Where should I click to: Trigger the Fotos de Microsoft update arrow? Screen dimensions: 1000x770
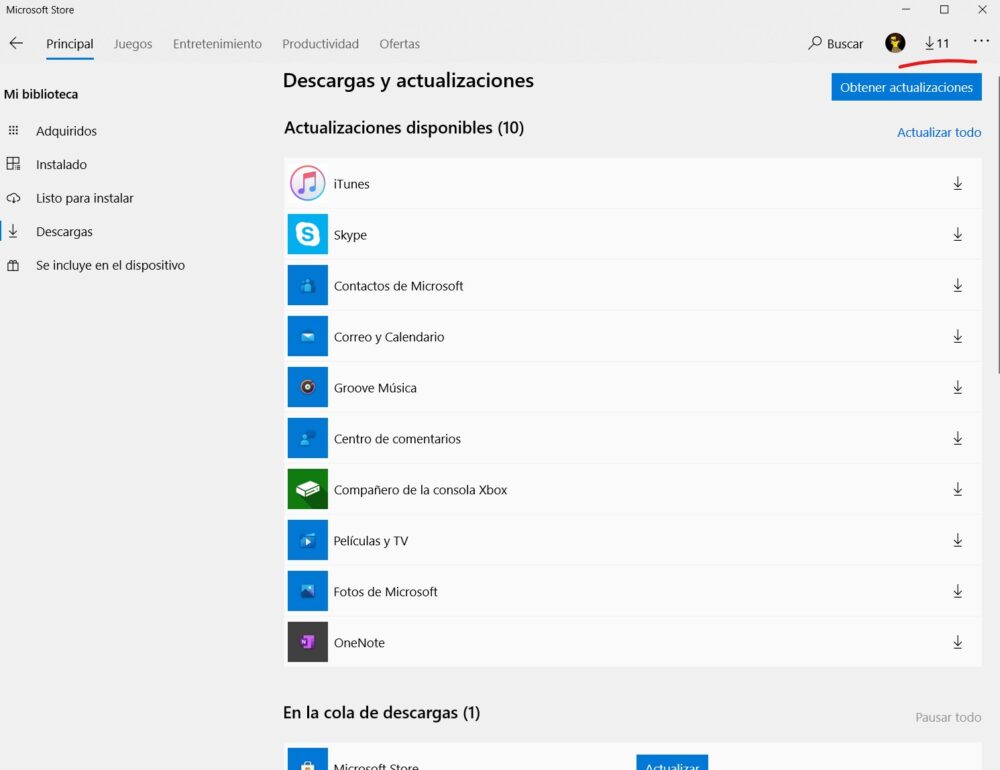(x=958, y=591)
